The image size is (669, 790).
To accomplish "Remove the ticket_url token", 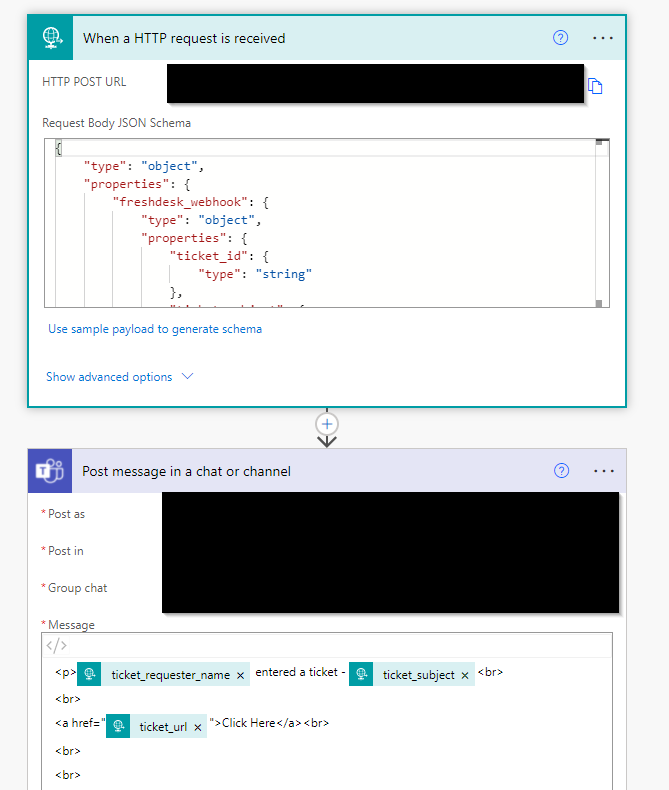I will (x=197, y=728).
